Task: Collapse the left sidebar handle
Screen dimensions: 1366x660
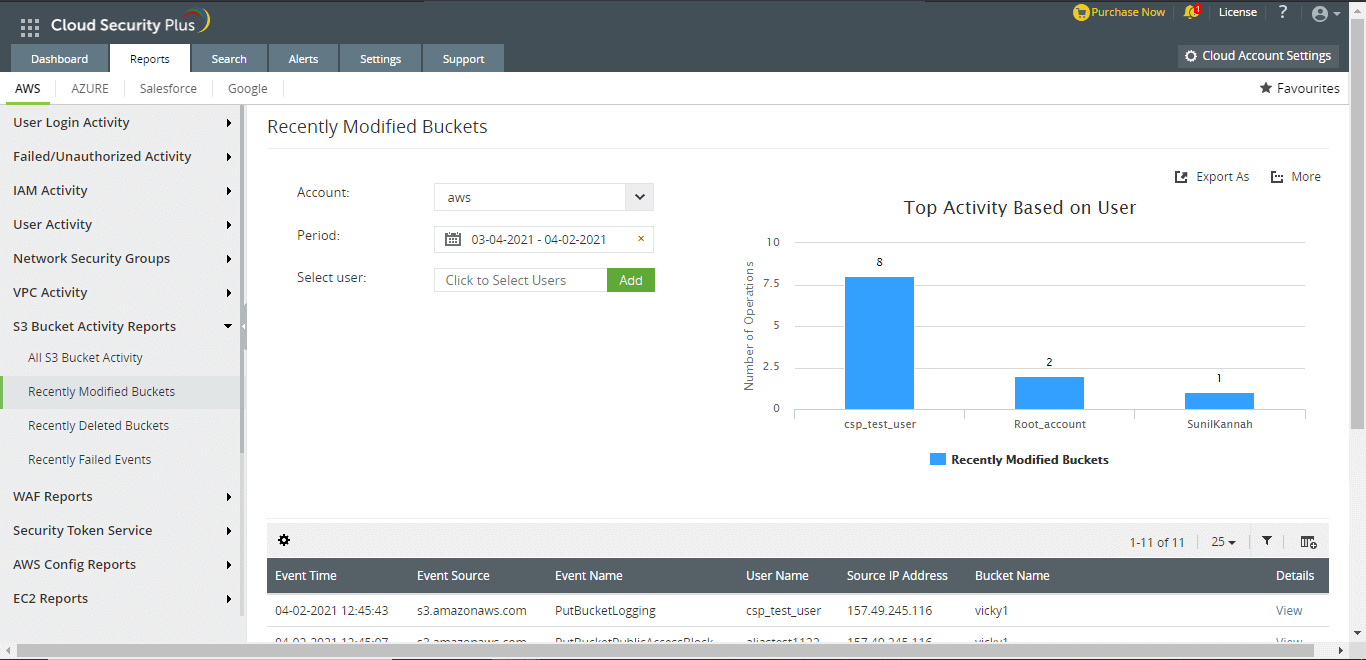Action: 244,327
